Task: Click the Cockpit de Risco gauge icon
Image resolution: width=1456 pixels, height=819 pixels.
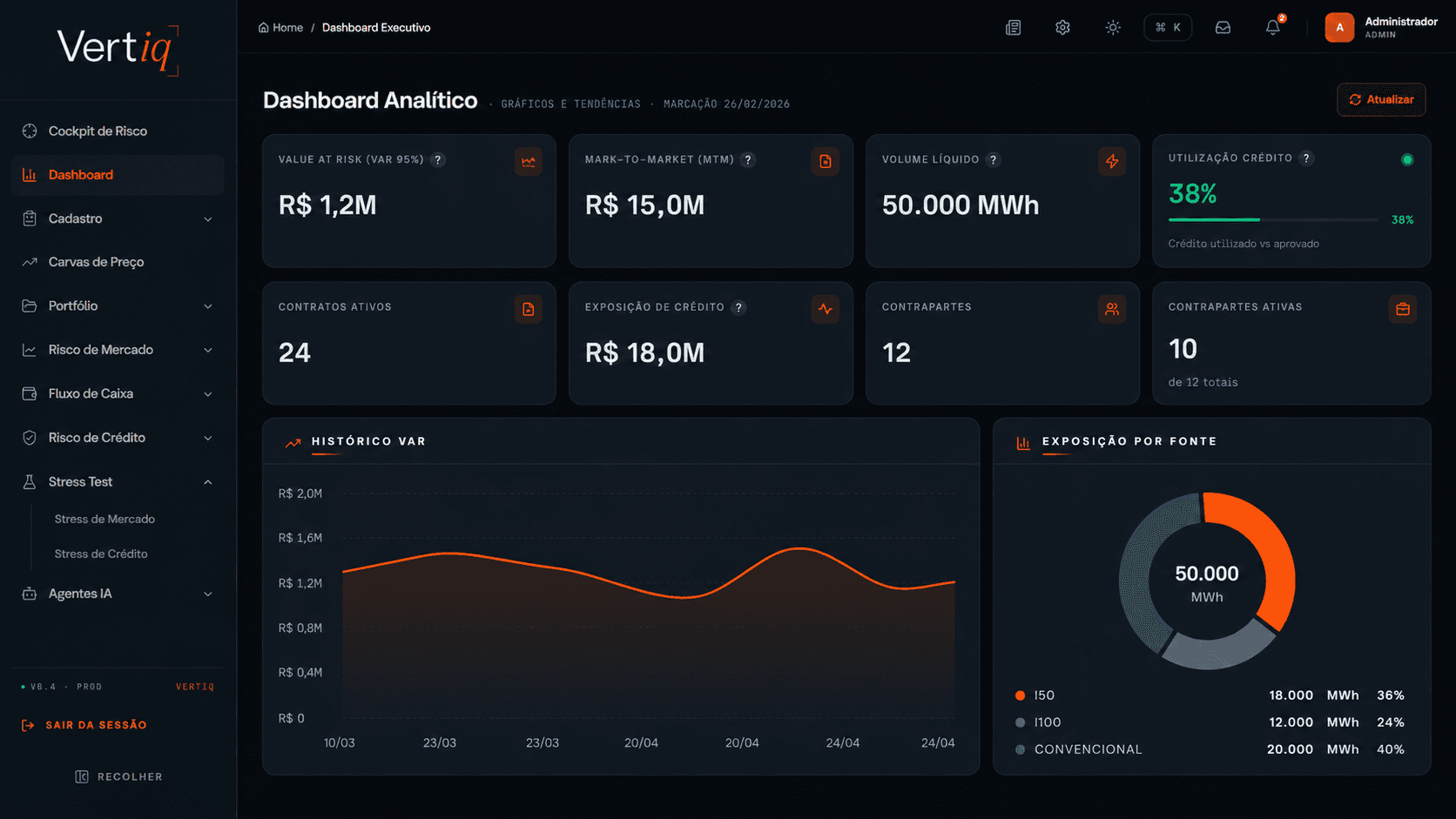Action: pos(30,131)
